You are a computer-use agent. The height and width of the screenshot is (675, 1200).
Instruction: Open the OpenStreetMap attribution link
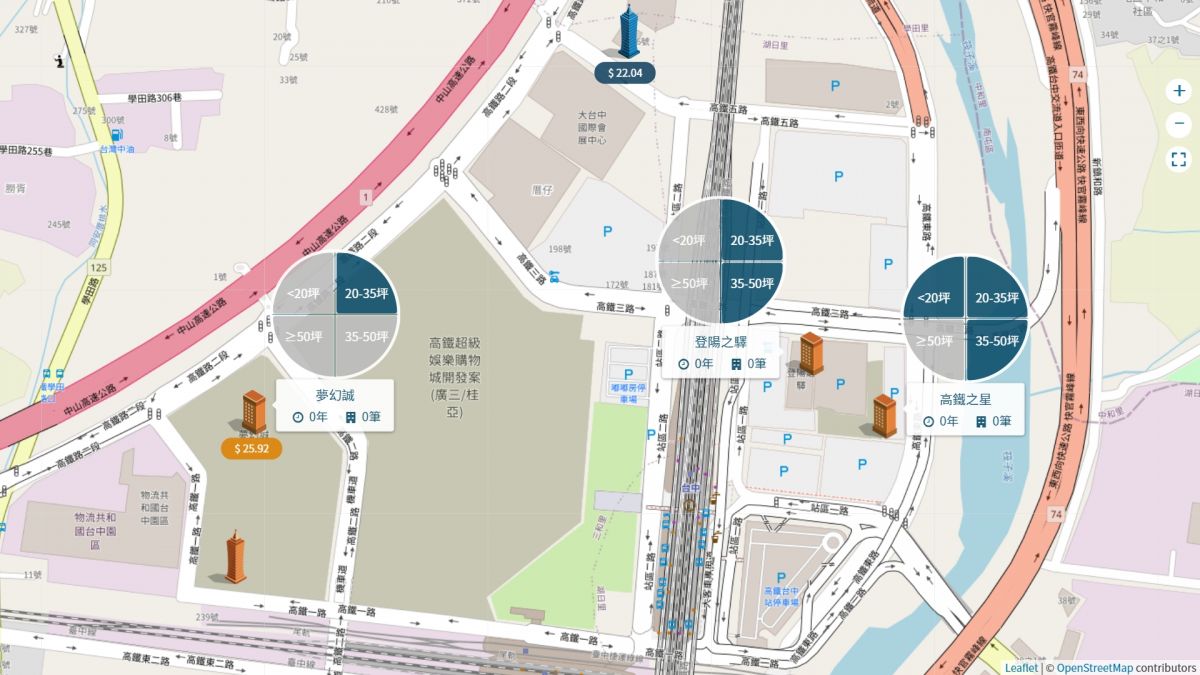click(x=1095, y=667)
